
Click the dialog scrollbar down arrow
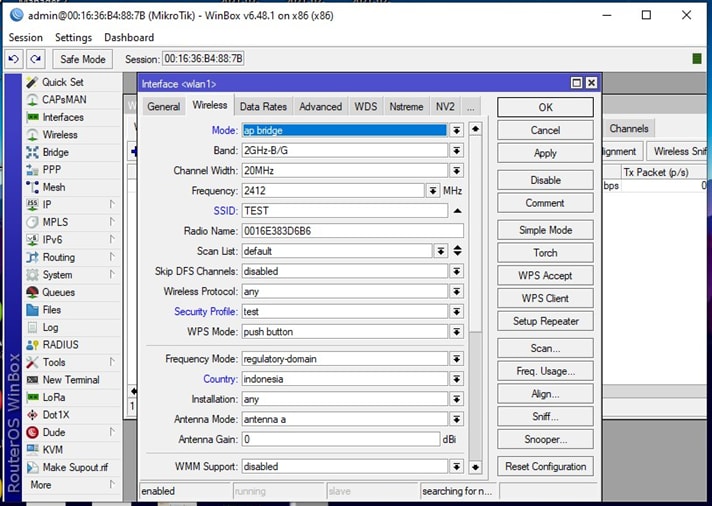[475, 467]
